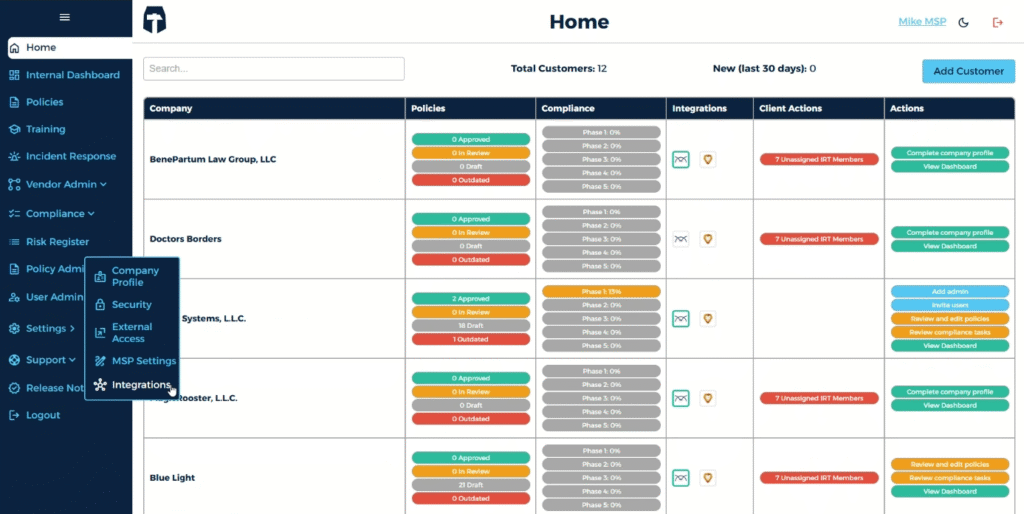Click the Add admin action button
The width and height of the screenshot is (1024, 514).
950,291
